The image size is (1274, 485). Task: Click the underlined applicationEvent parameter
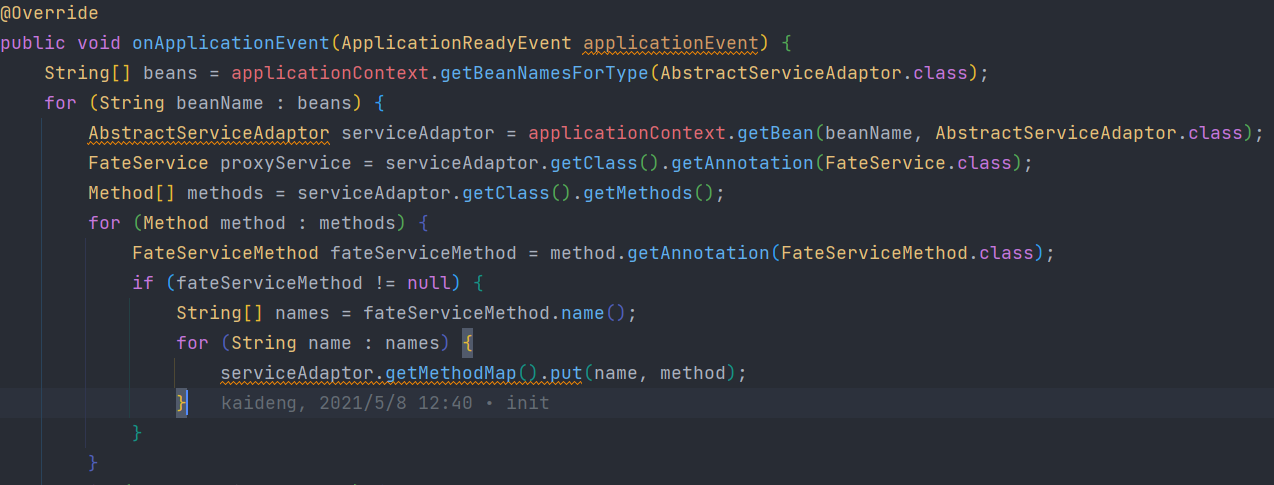point(671,43)
